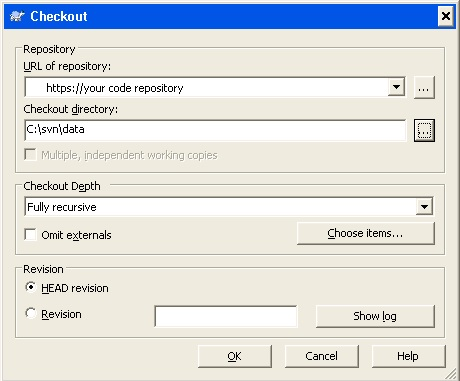
Task: Grab the resize grip at dialog corner
Action: (451, 374)
